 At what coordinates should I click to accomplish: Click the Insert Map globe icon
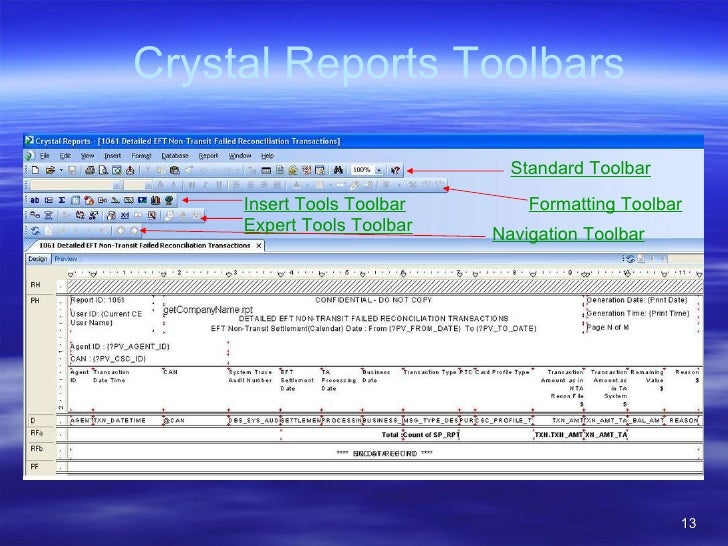pos(169,200)
